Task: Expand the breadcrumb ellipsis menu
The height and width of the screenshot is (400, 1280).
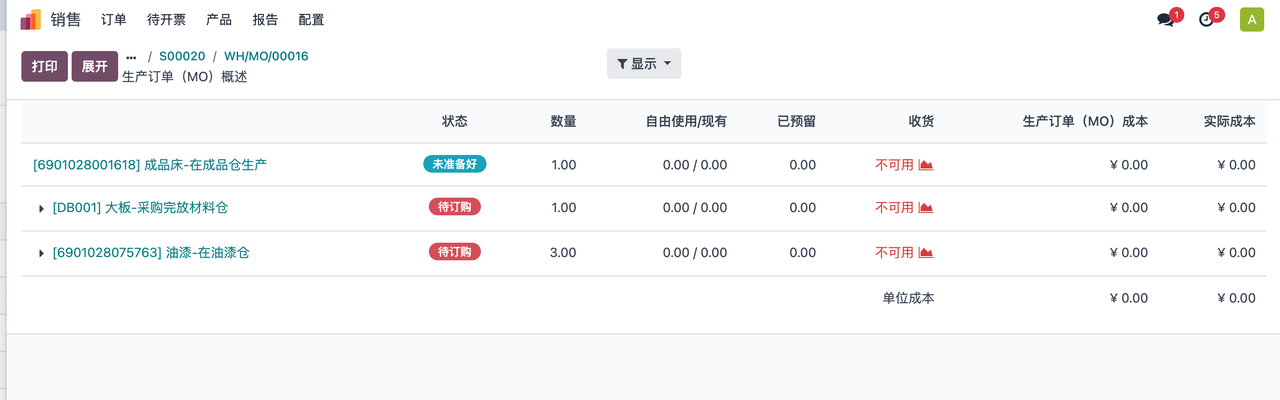Action: 131,57
